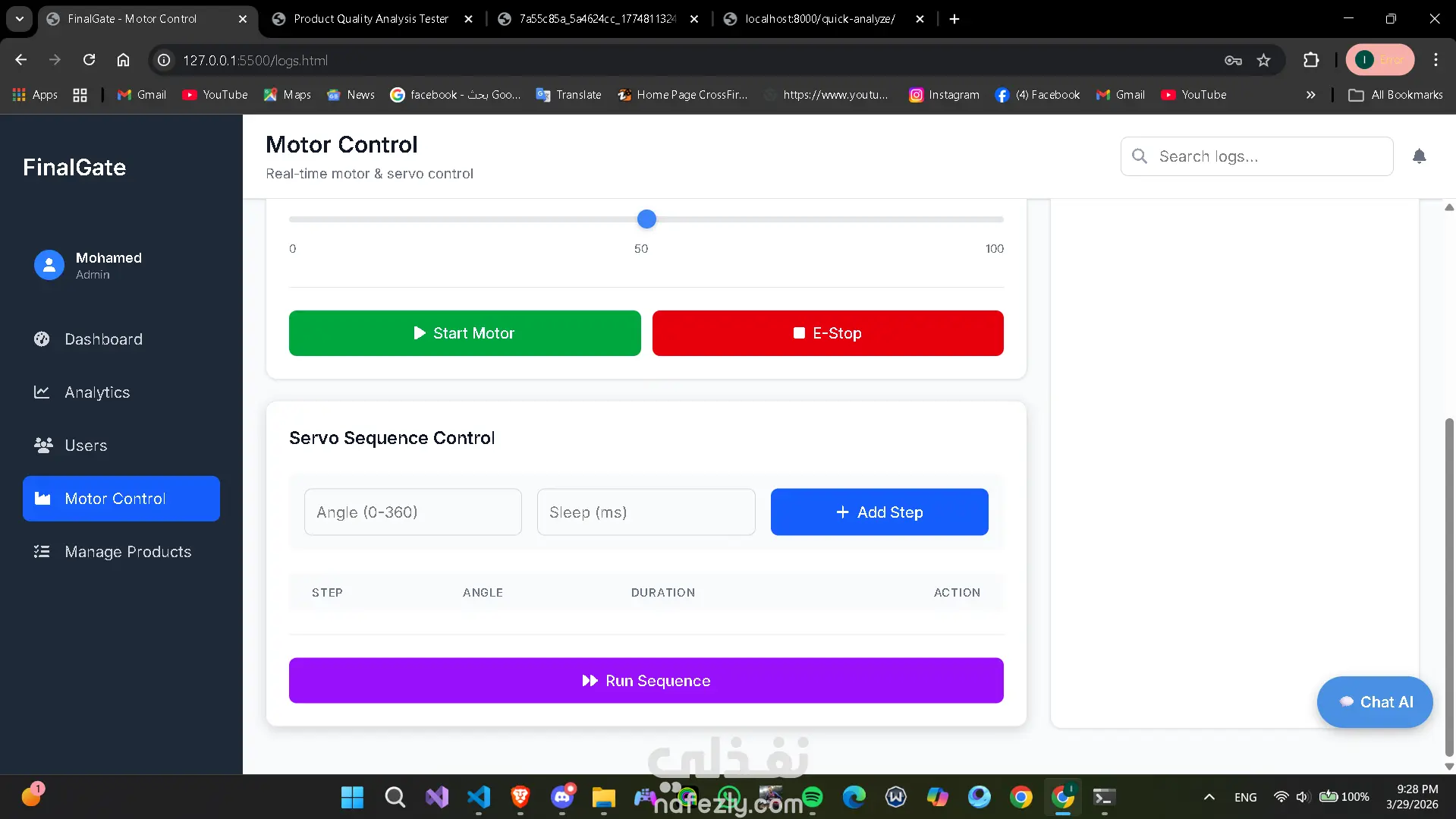1456x819 pixels.
Task: Open the All Bookmarks folder
Action: tap(1396, 95)
